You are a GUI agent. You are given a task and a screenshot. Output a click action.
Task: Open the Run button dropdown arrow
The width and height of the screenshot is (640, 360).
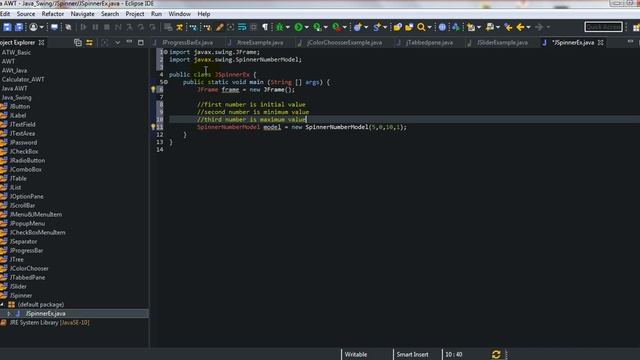[x=307, y=27]
